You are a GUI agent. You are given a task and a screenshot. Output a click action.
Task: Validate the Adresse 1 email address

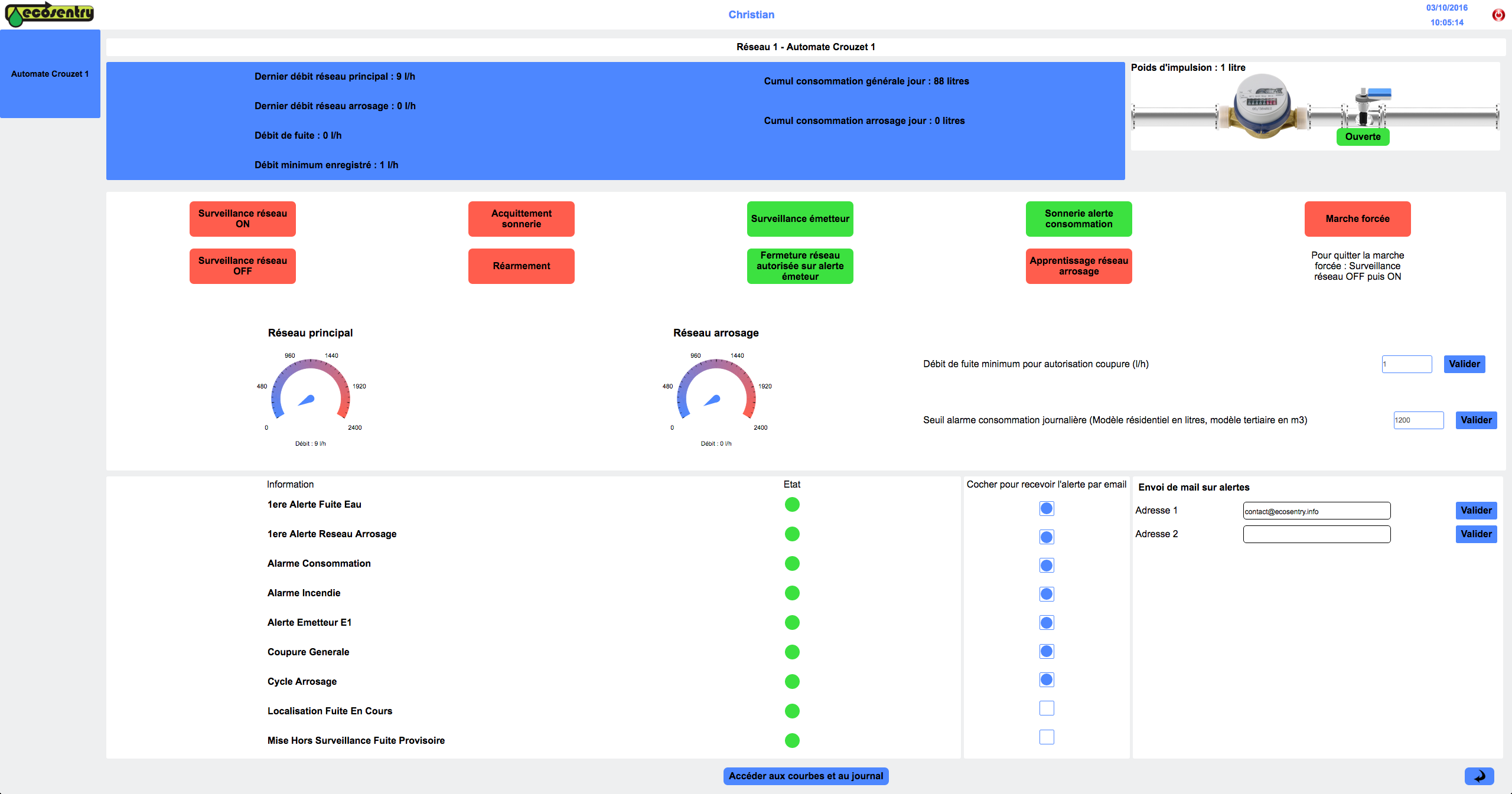(x=1475, y=511)
